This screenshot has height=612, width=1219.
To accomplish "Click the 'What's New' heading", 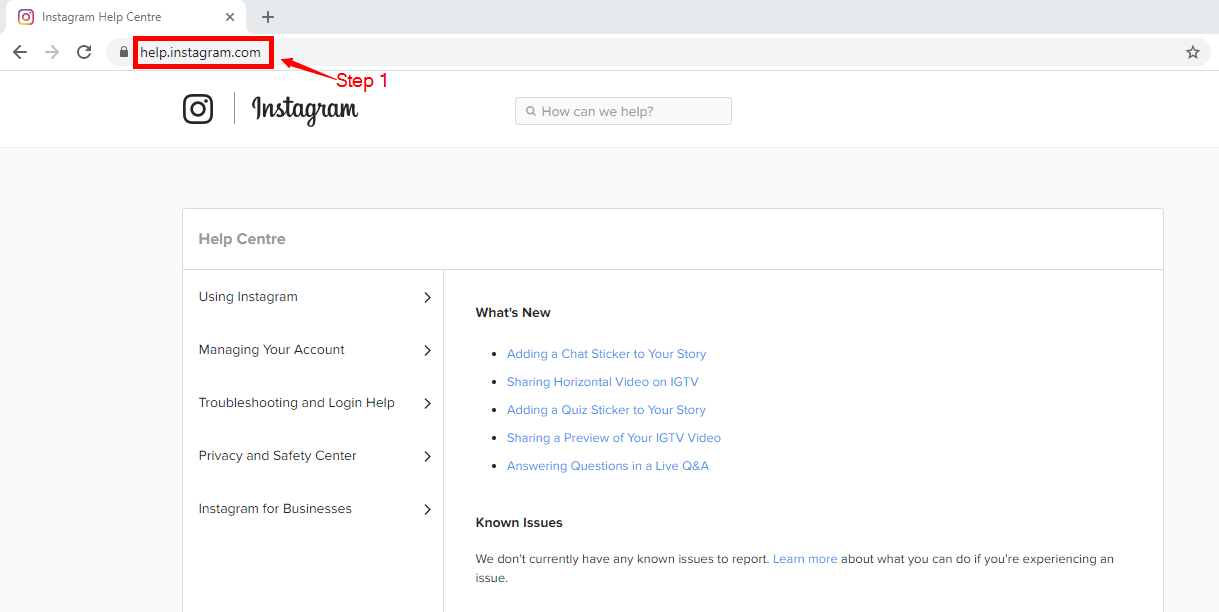I will pyautogui.click(x=513, y=313).
